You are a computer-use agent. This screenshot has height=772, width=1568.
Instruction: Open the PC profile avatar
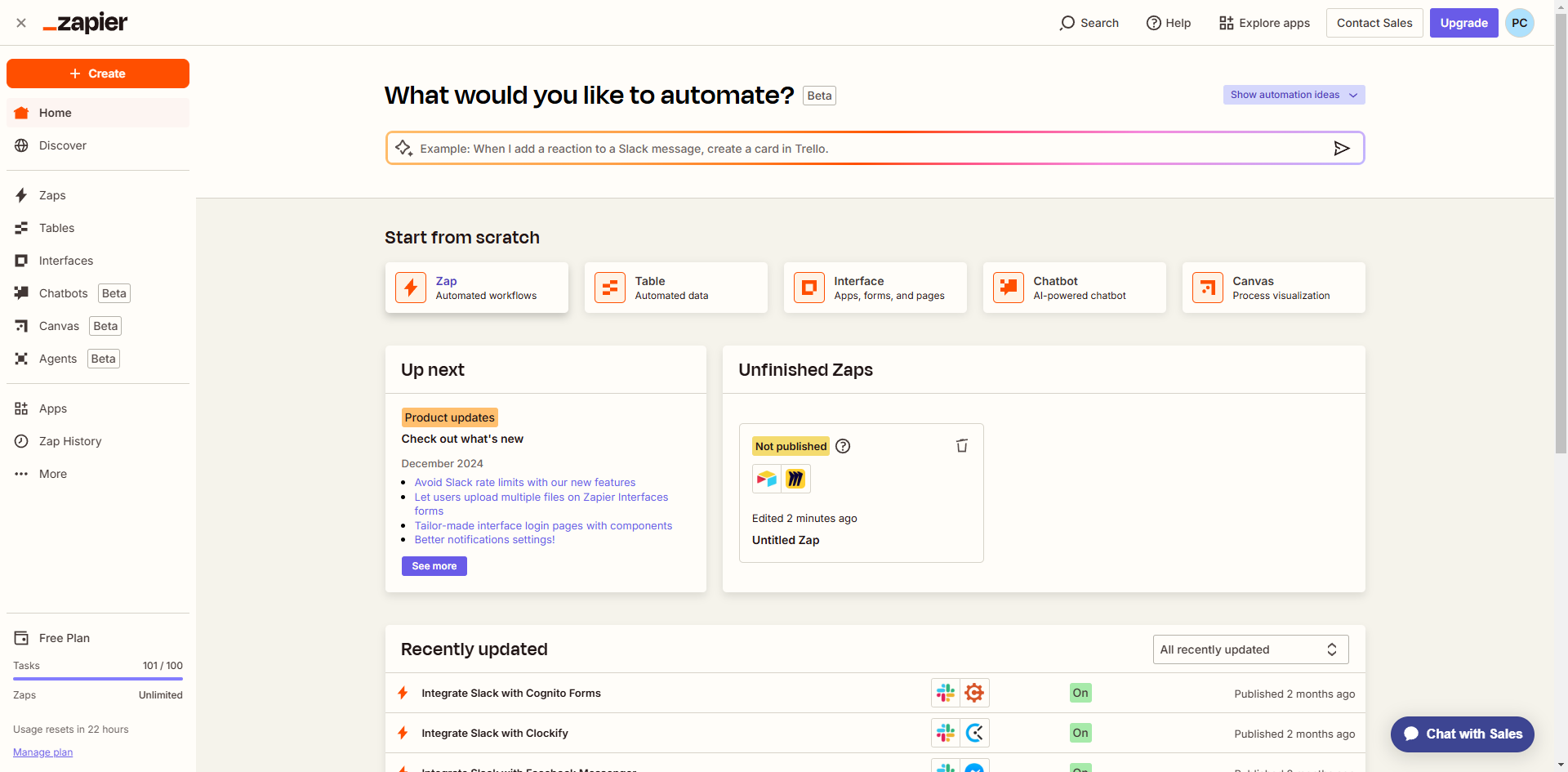coord(1519,23)
